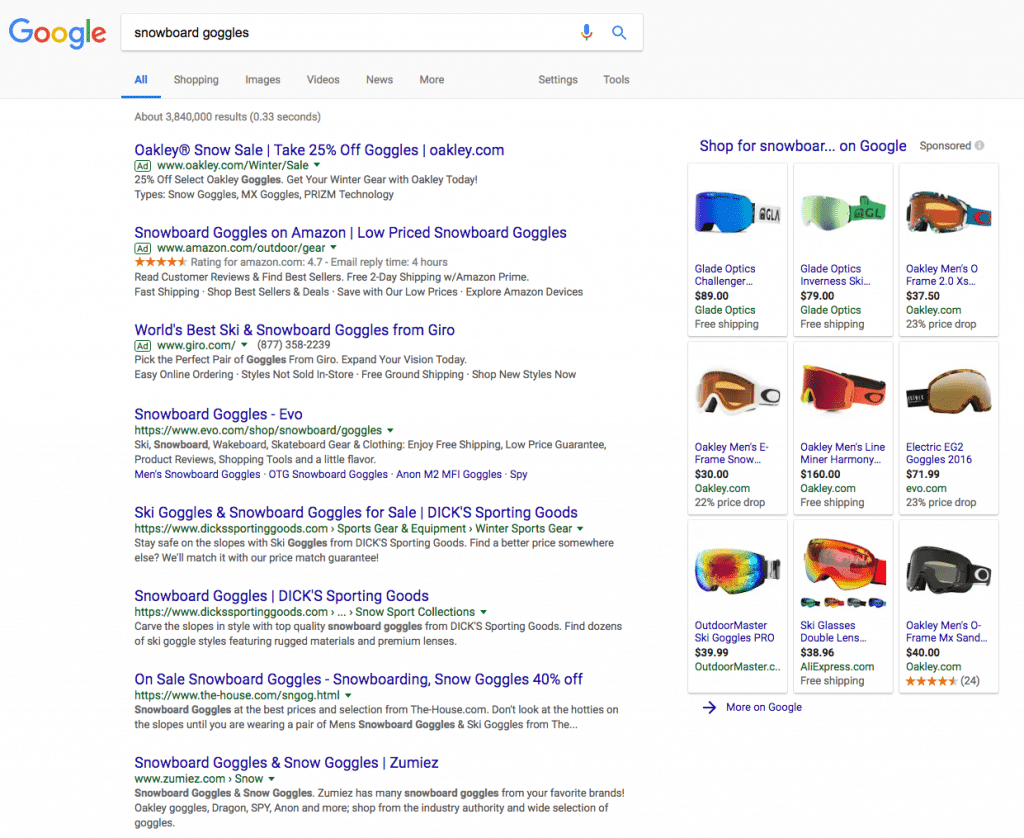Click the Amazon star rating
The image size is (1024, 838).
pos(161,262)
